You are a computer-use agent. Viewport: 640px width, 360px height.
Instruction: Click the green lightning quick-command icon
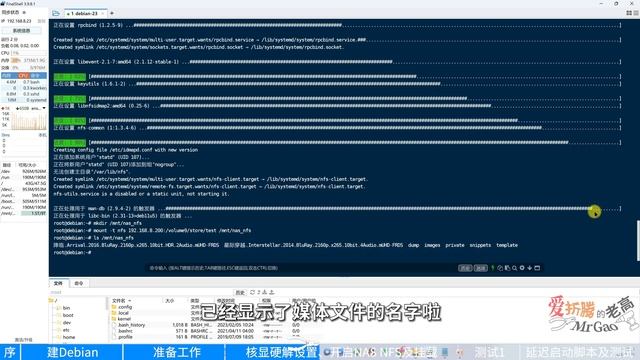(x=493, y=268)
